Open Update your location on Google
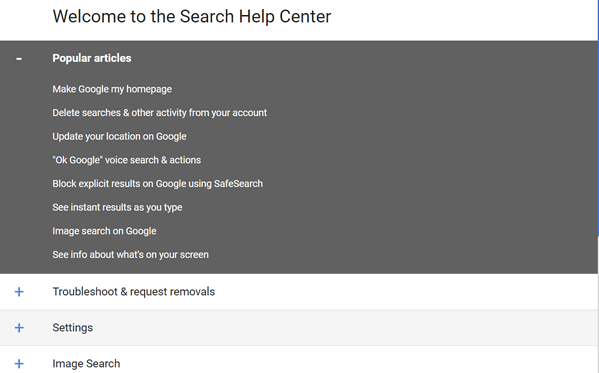 point(119,136)
